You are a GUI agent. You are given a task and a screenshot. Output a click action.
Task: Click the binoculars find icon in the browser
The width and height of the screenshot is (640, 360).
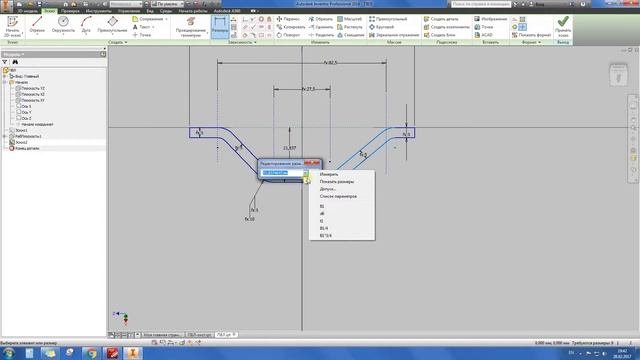(x=15, y=62)
